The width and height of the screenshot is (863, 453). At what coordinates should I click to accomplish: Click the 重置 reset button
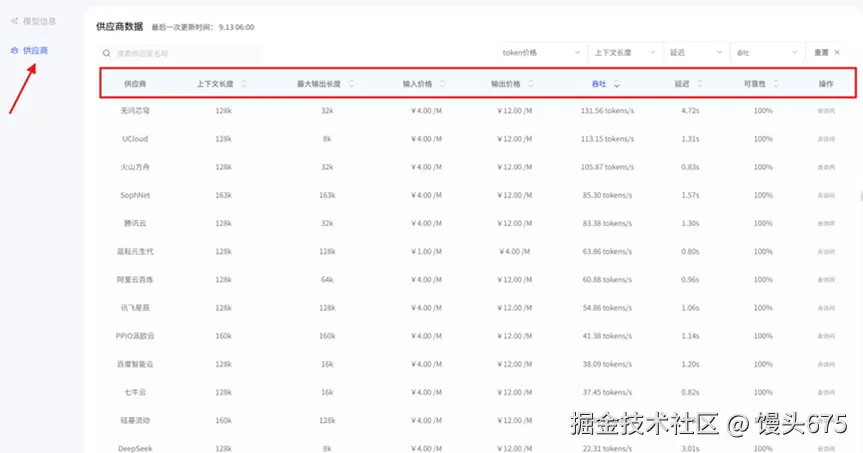coord(827,53)
